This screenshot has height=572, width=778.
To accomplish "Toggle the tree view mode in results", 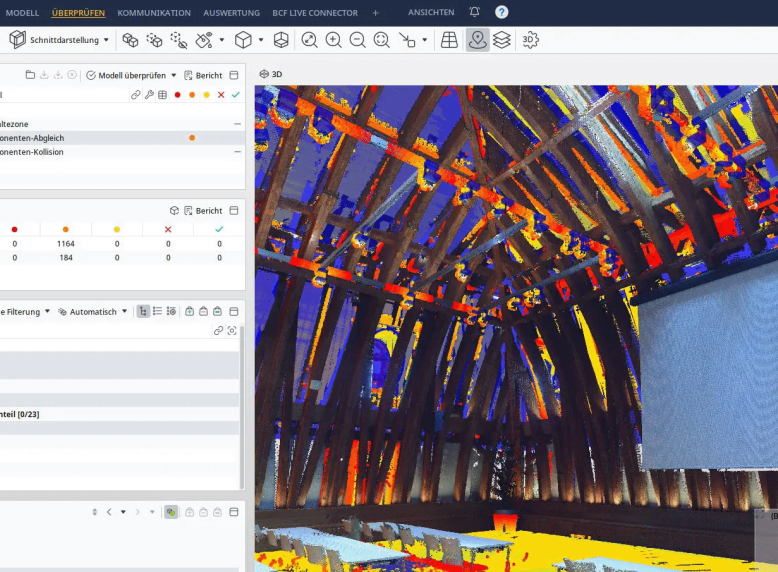I will tap(143, 312).
